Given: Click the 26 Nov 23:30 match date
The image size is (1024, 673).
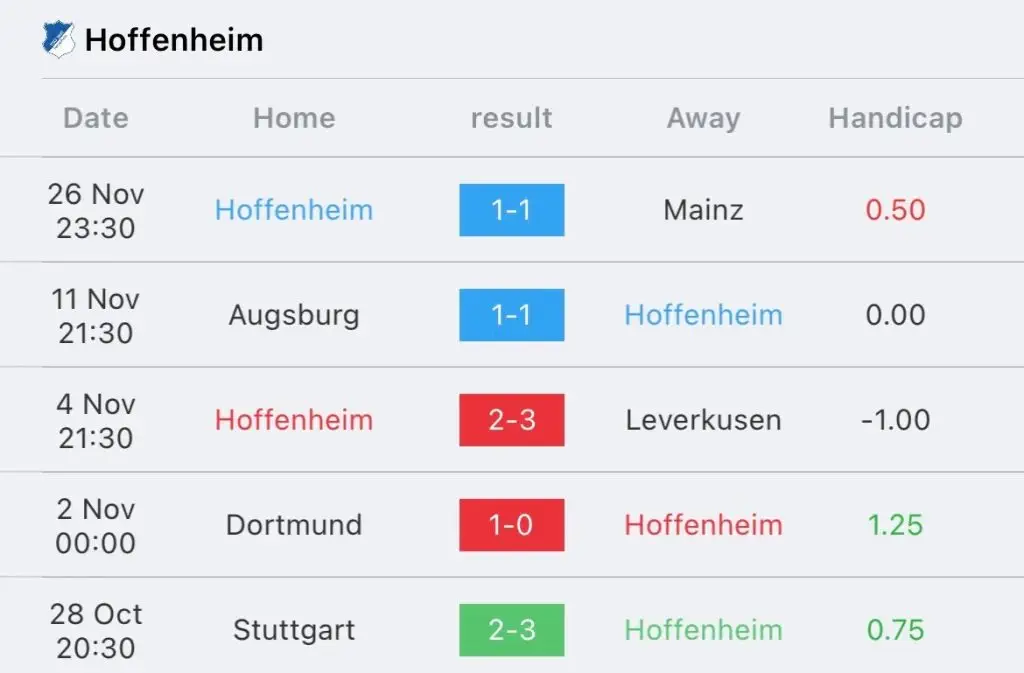Looking at the screenshot, I should coord(96,211).
